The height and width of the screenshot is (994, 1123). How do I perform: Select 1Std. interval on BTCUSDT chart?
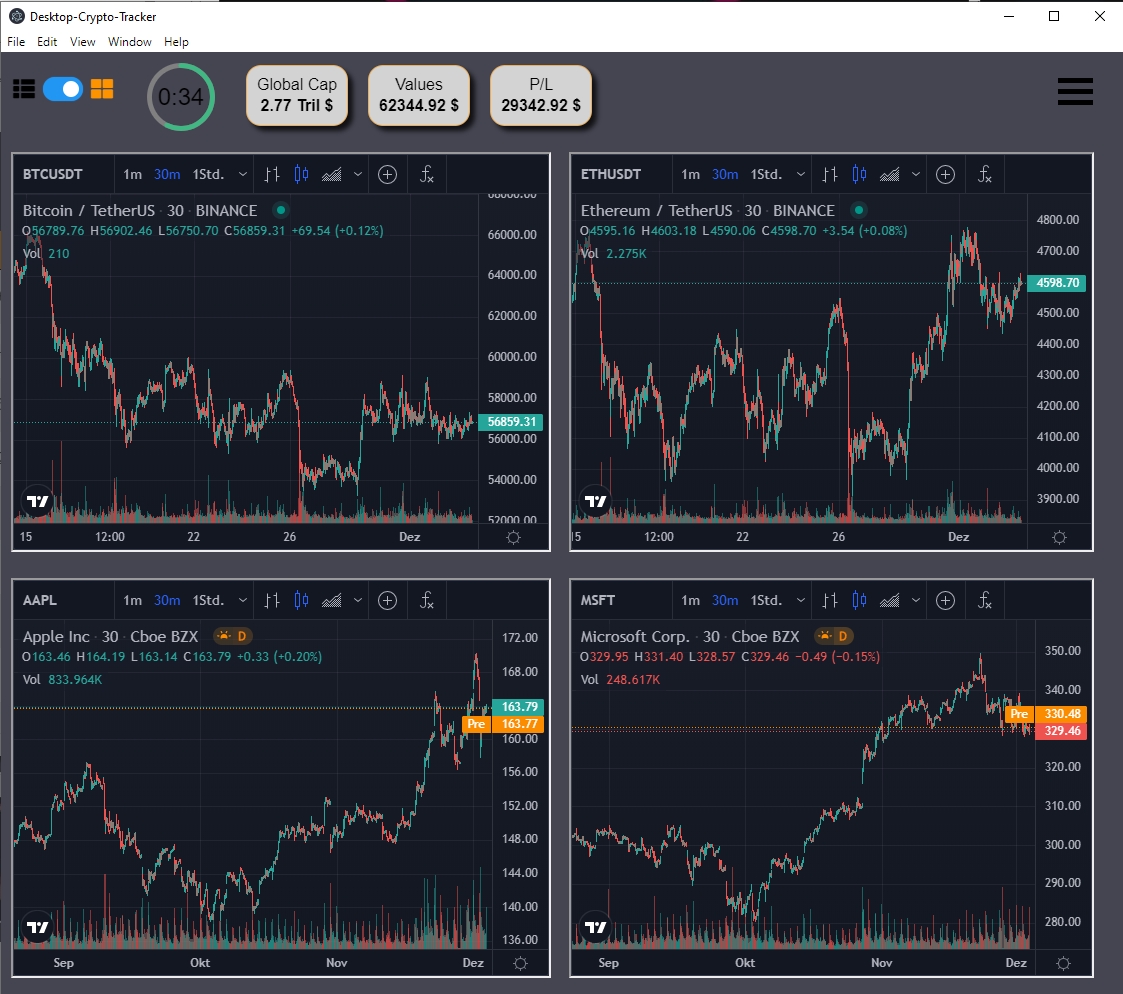click(x=208, y=174)
